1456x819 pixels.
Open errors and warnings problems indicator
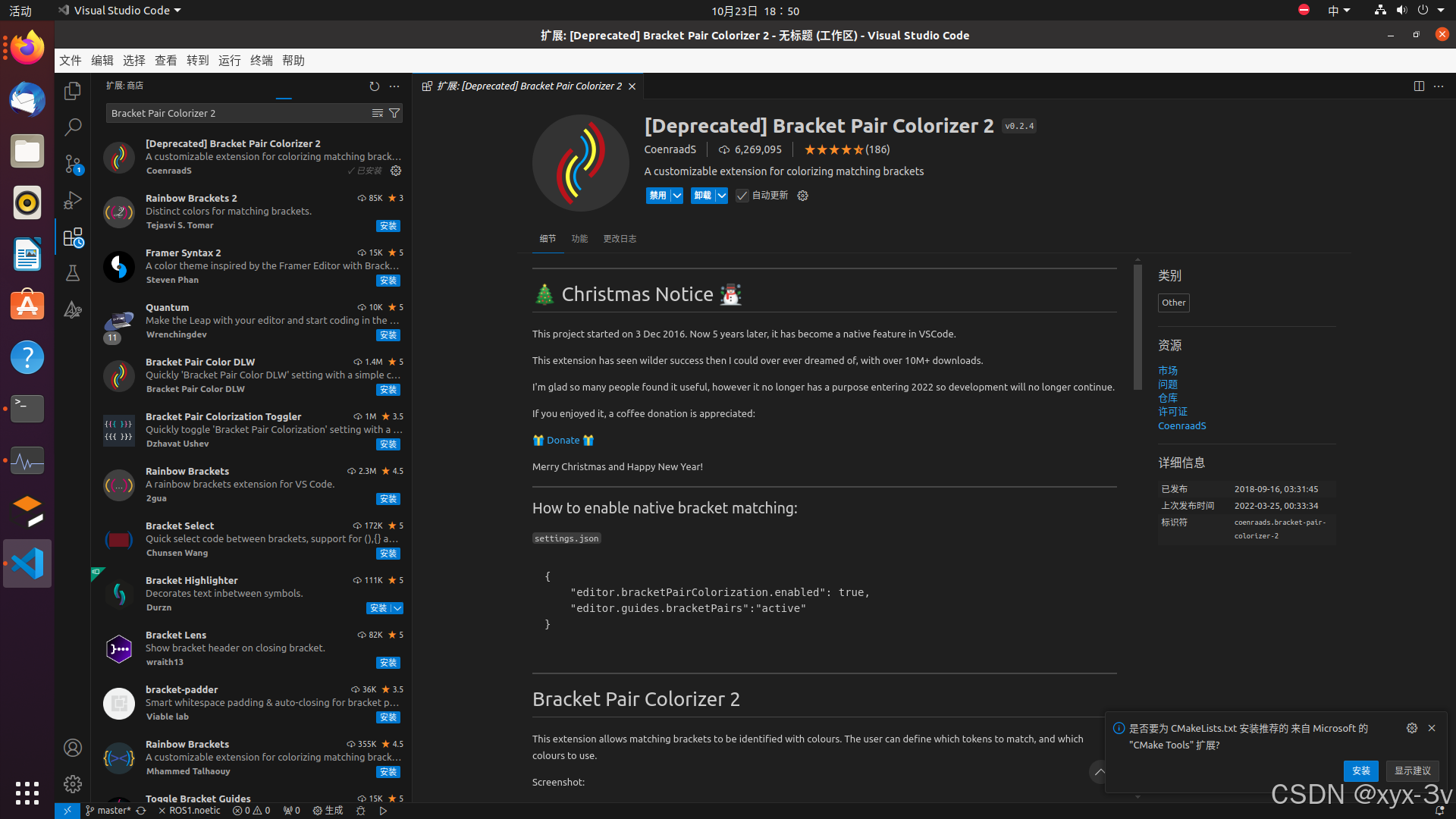point(251,811)
